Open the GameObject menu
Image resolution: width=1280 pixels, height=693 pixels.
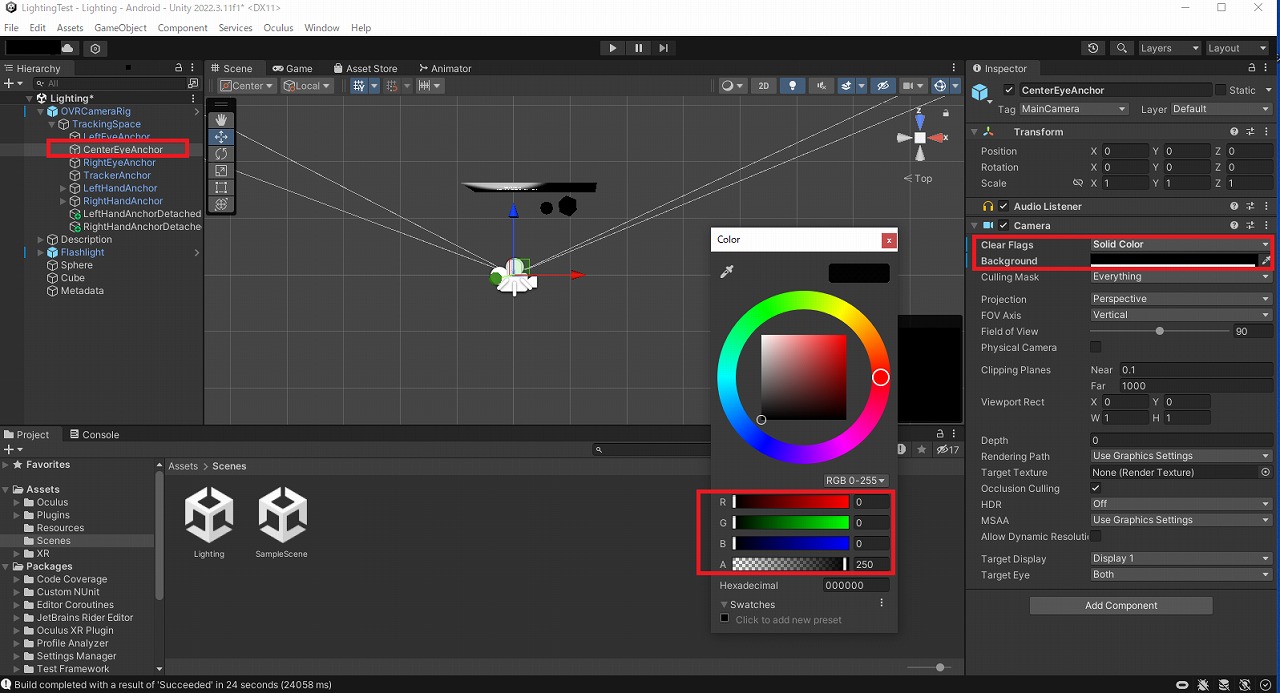[121, 28]
